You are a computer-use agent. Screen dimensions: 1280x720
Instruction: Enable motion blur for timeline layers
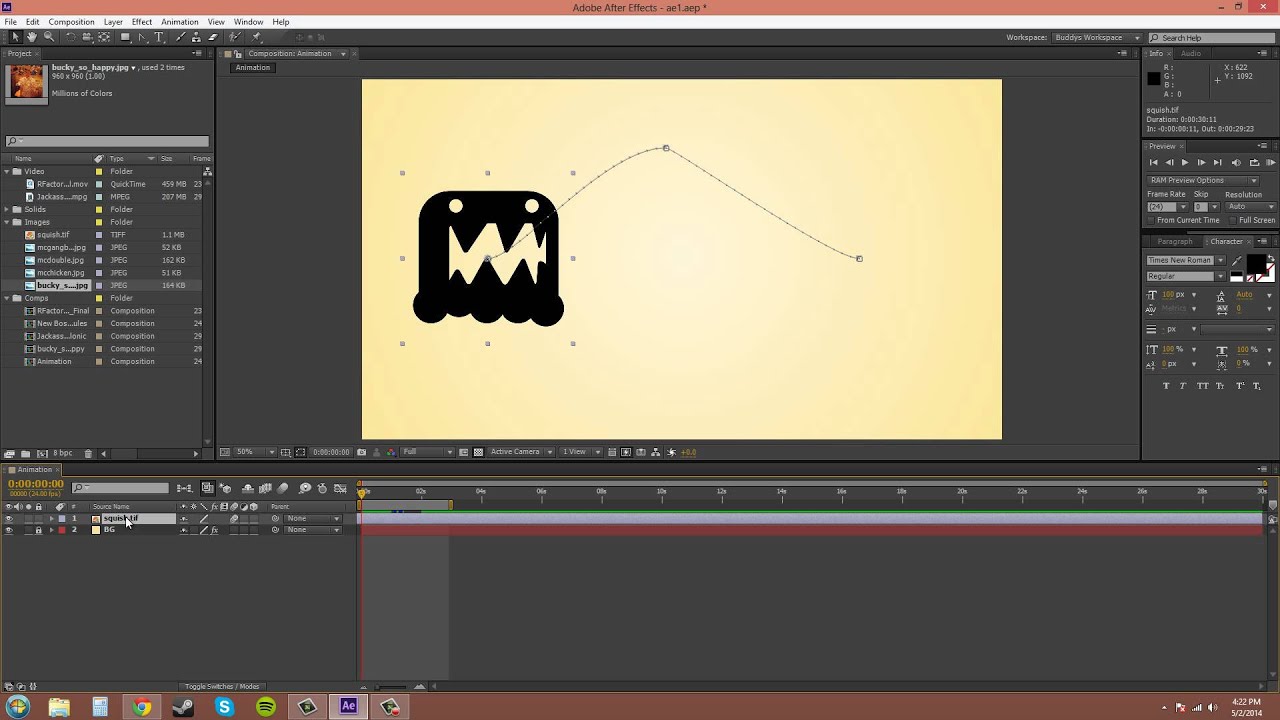point(283,488)
